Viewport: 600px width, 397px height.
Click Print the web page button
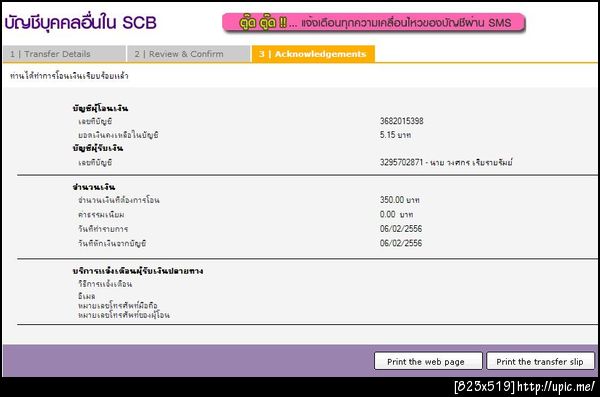(428, 361)
